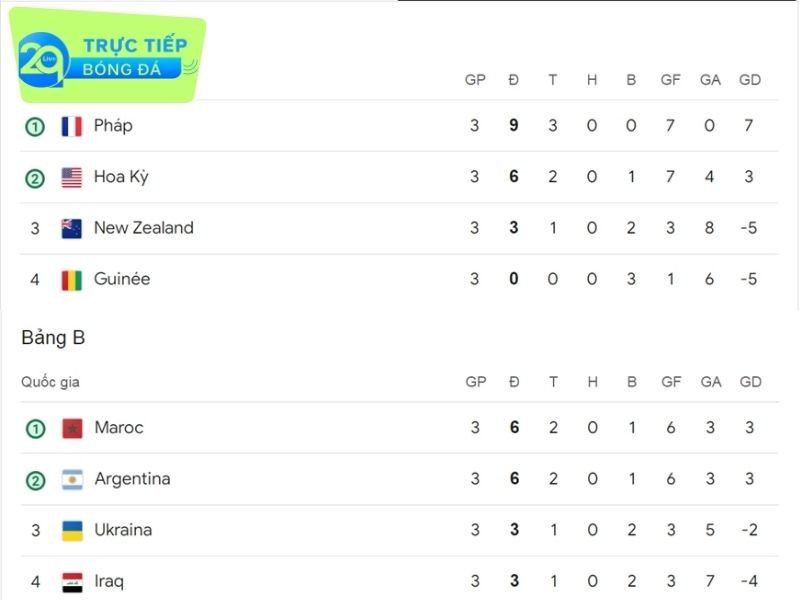The width and height of the screenshot is (800, 600).
Task: Open the Maroc team link
Action: 119,428
